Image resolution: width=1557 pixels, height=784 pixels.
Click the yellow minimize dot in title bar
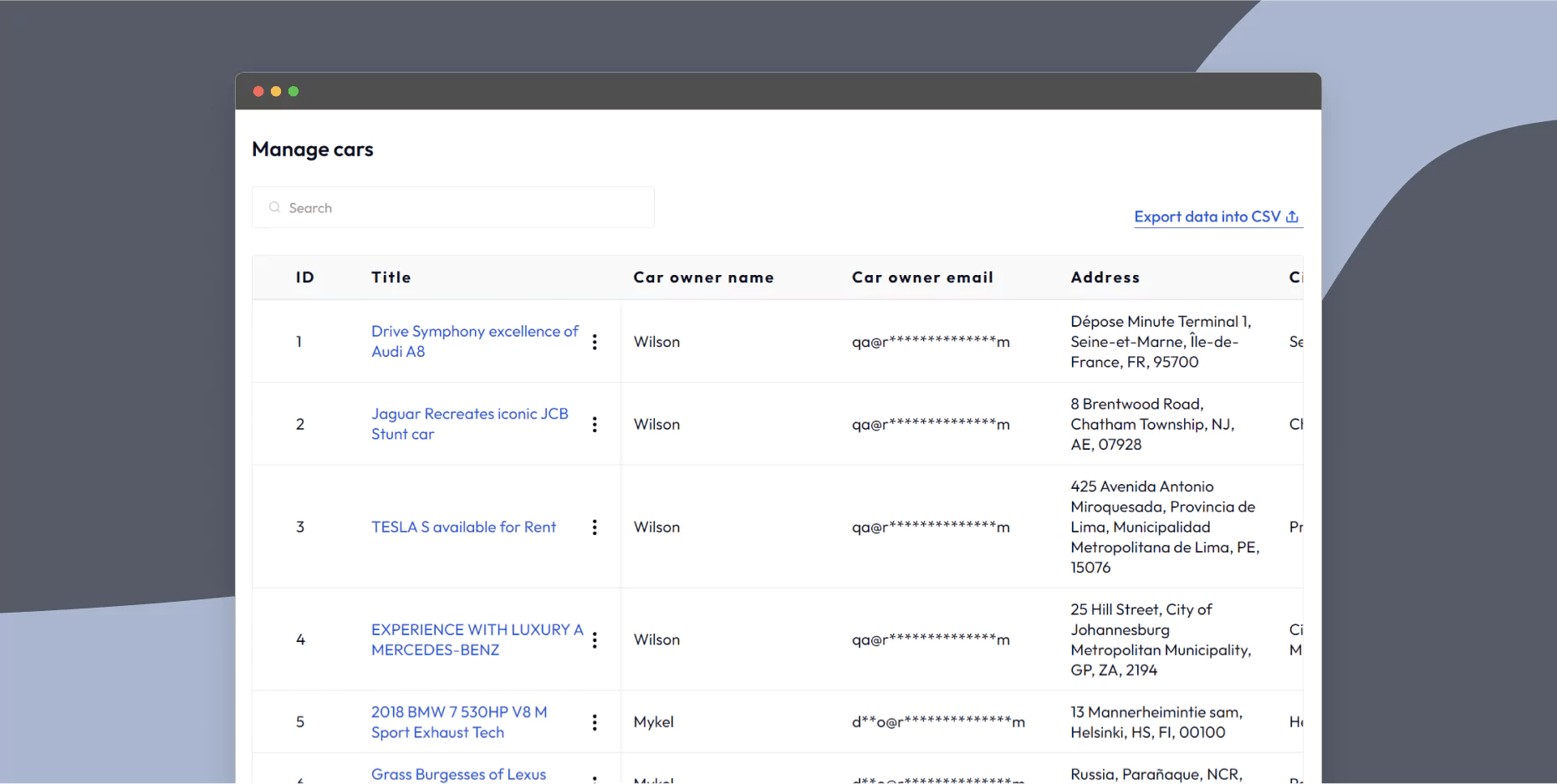point(276,91)
